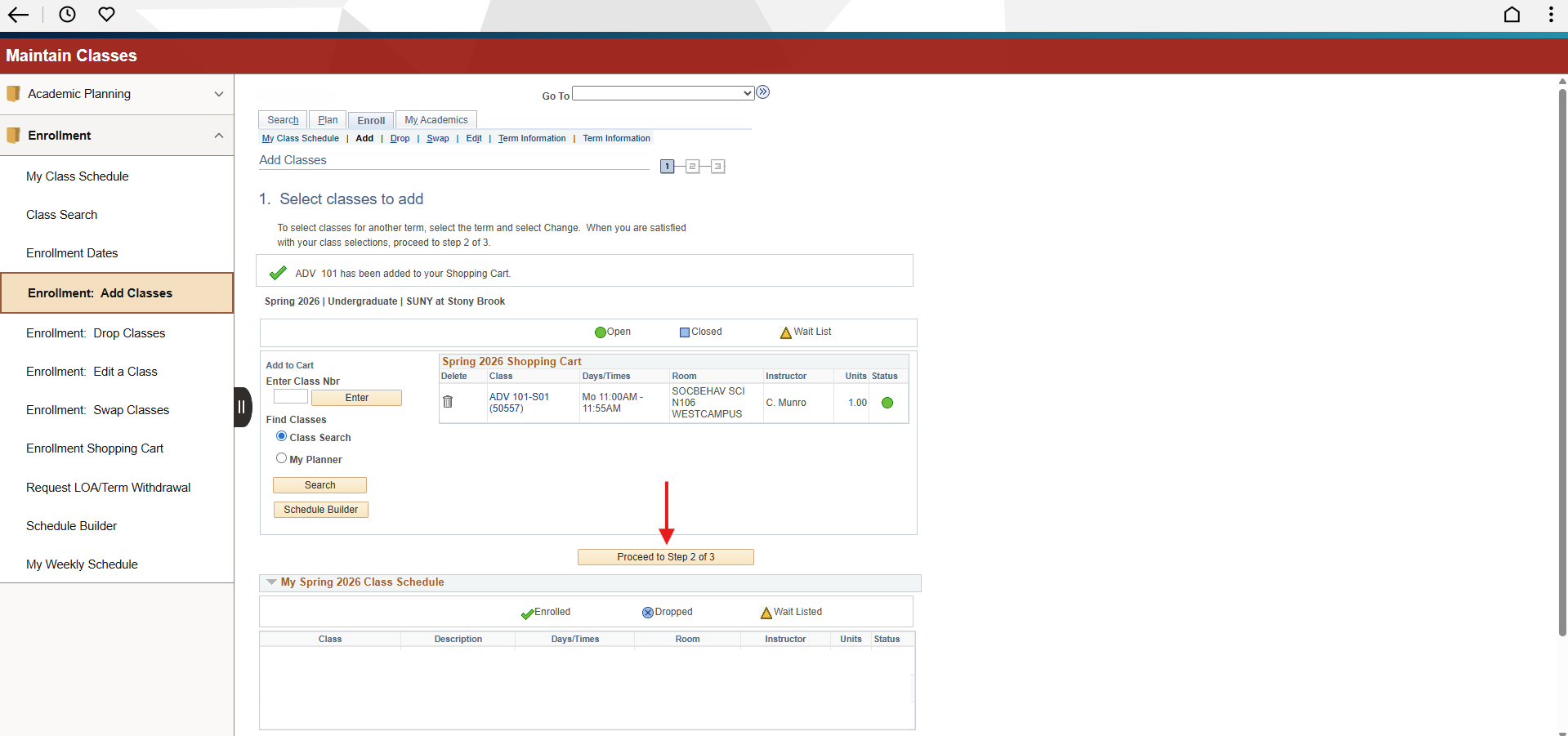Viewport: 1568px width, 736px height.
Task: Delete ADV 101-S01 with trash icon
Action: click(x=448, y=402)
